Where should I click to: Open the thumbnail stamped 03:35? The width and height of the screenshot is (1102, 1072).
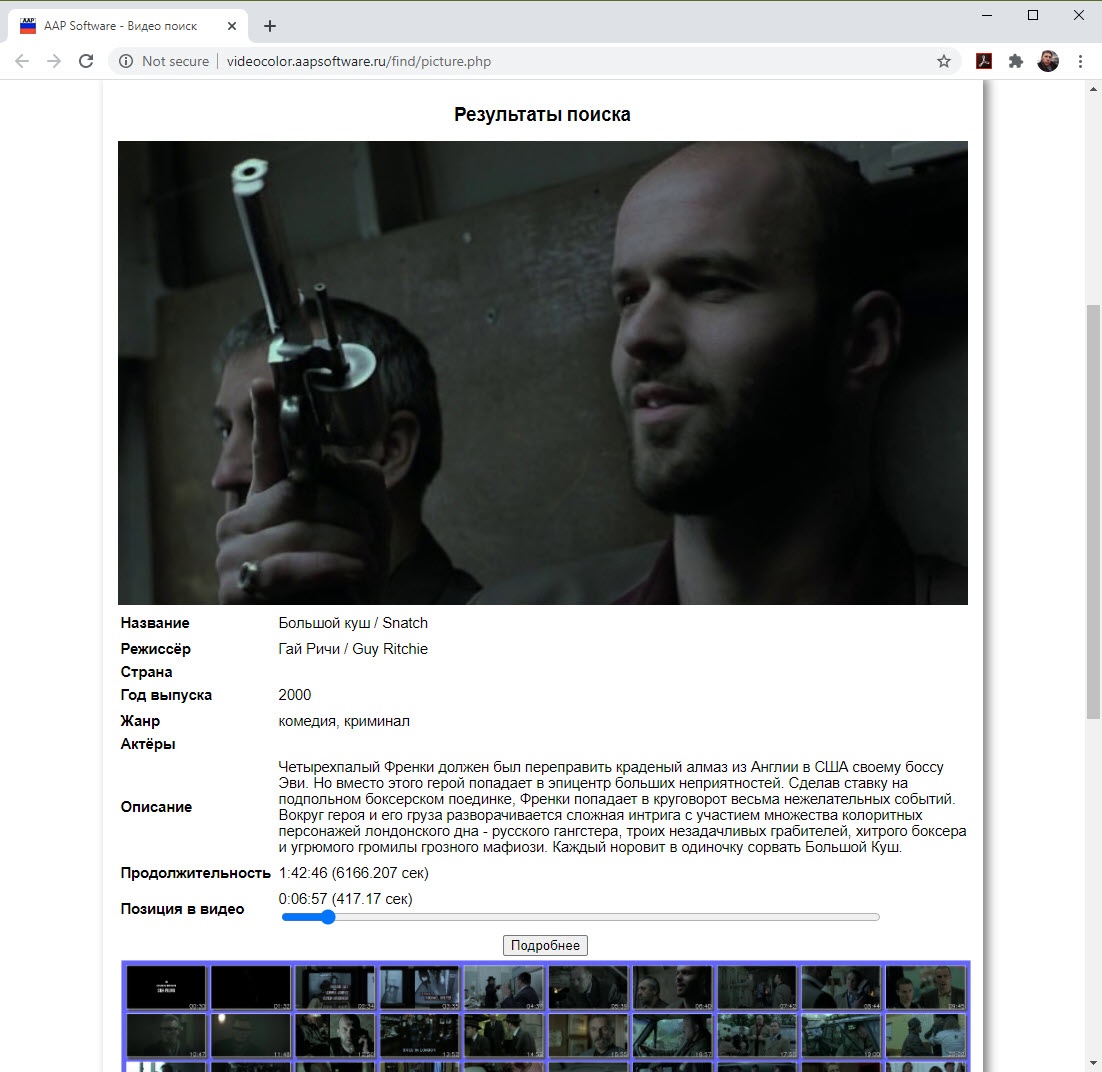420,987
